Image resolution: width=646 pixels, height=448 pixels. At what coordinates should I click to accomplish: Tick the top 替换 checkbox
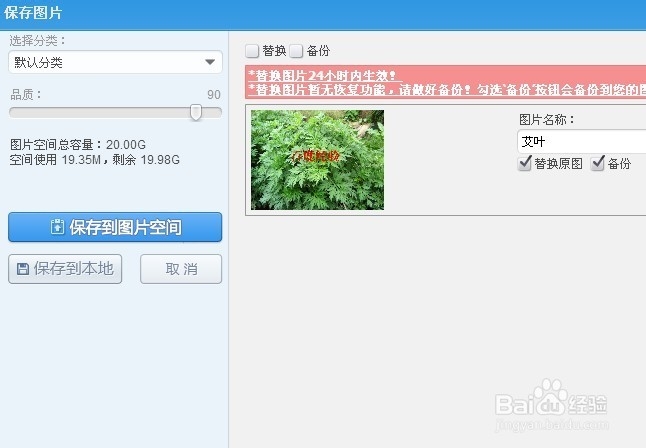(252, 51)
